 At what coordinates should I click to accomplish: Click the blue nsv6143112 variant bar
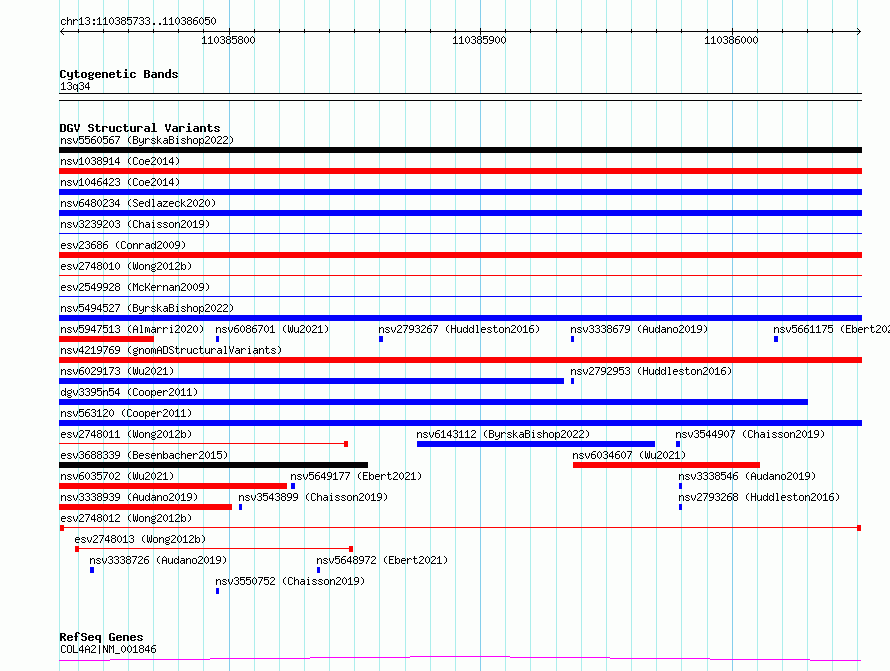click(x=536, y=444)
